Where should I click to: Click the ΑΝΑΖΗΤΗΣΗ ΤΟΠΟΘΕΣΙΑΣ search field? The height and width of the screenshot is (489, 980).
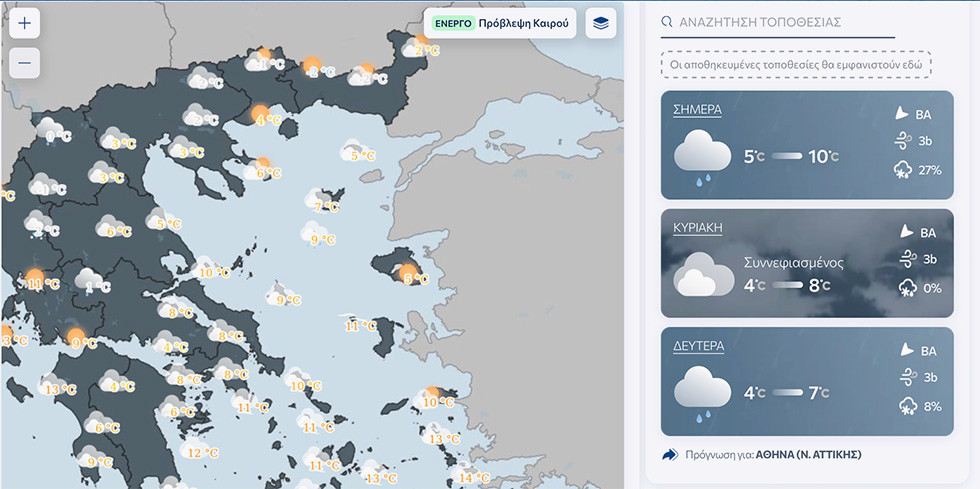coord(786,22)
